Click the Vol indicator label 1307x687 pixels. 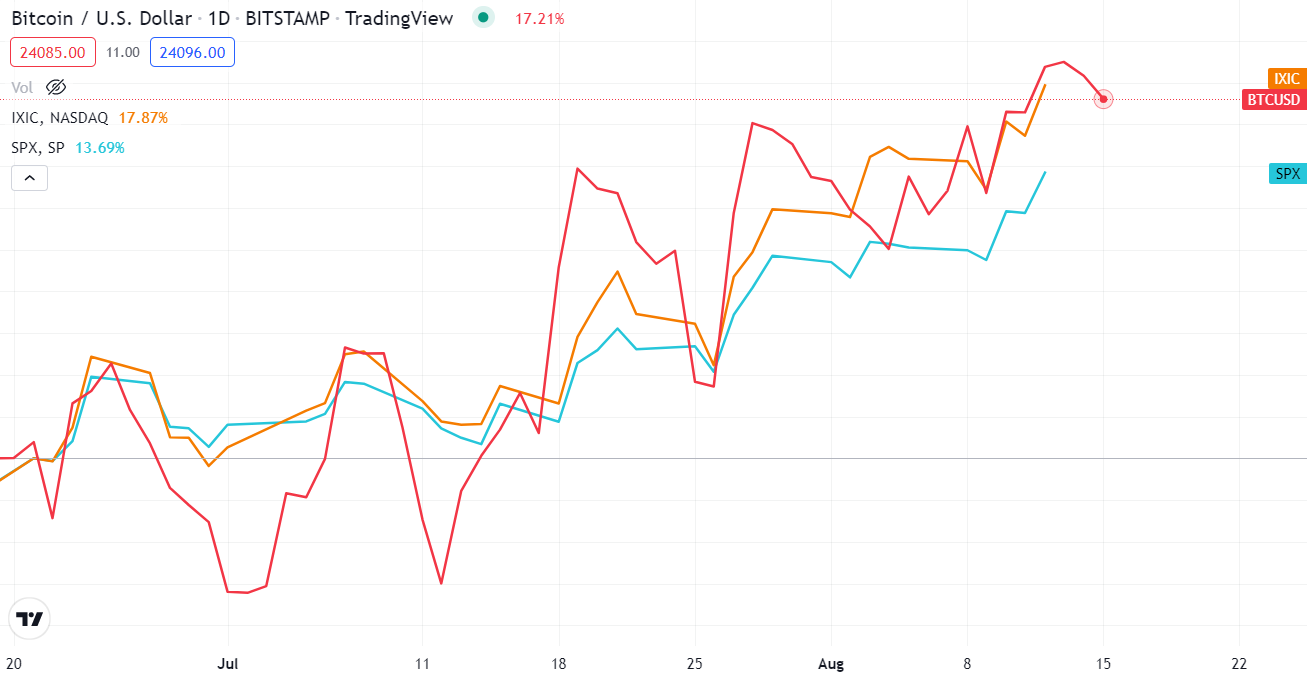(22, 87)
